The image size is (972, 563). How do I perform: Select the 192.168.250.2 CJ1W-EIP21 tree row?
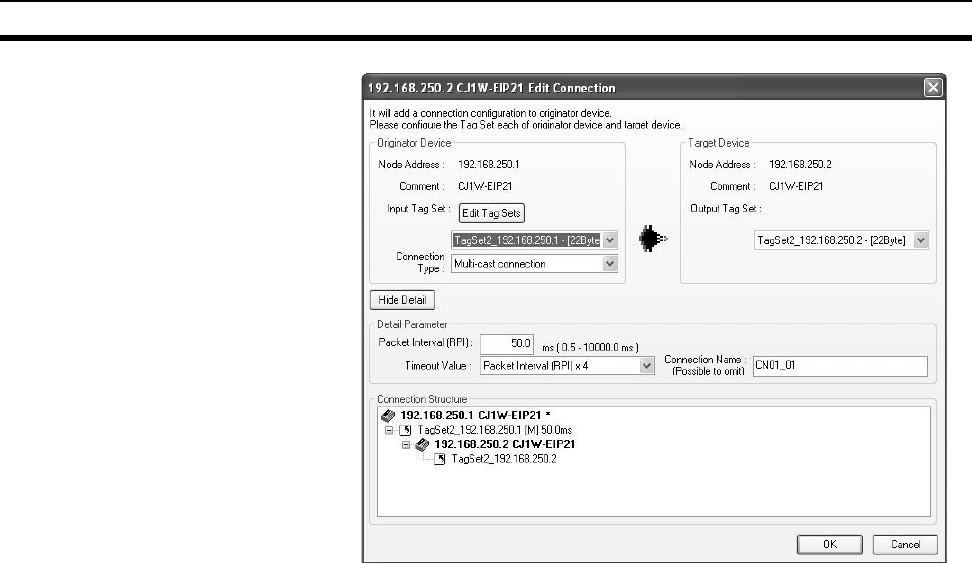coord(505,445)
